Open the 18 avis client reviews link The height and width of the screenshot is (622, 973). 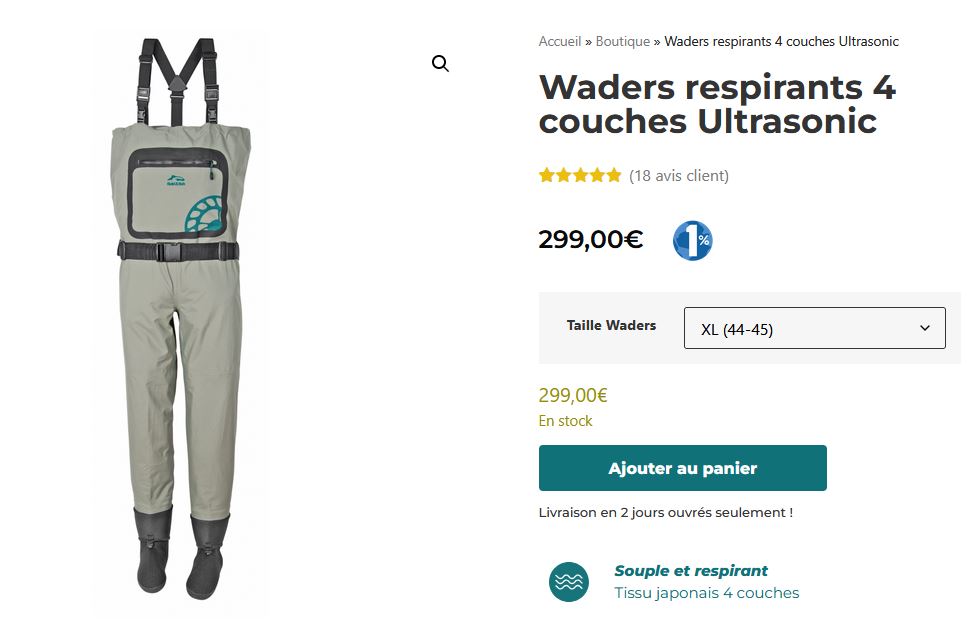tap(679, 176)
